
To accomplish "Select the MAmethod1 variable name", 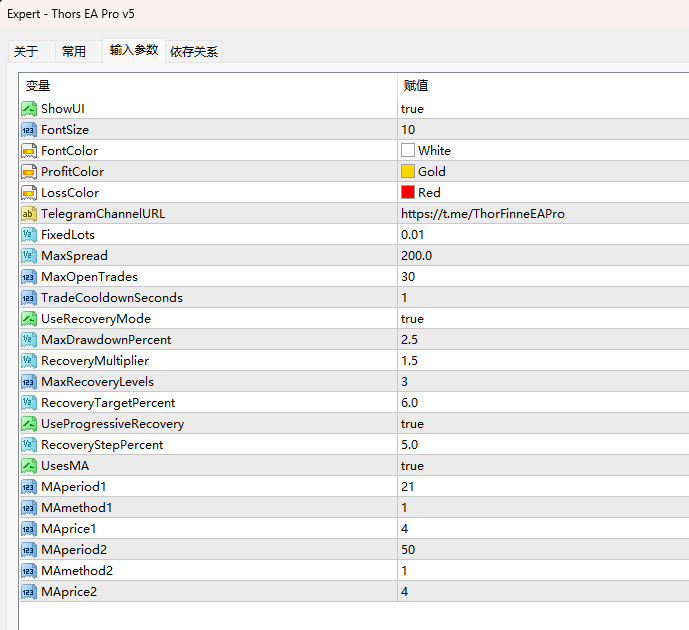I will point(76,507).
